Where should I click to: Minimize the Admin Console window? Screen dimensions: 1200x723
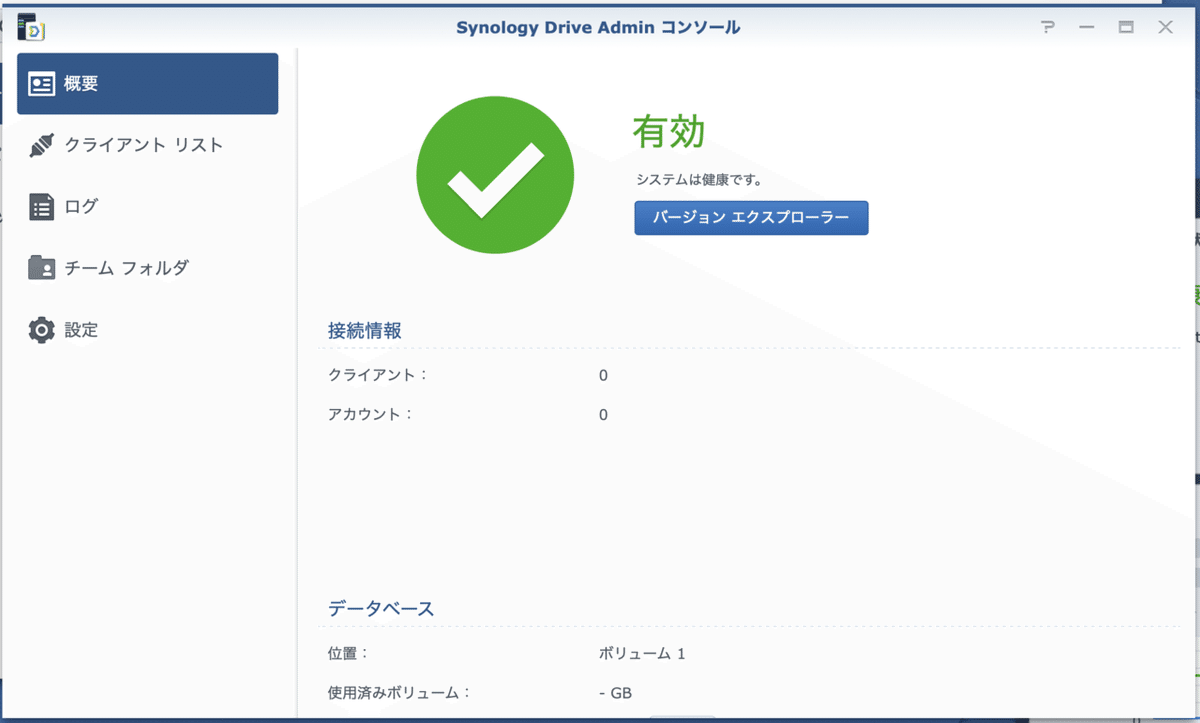click(1085, 27)
